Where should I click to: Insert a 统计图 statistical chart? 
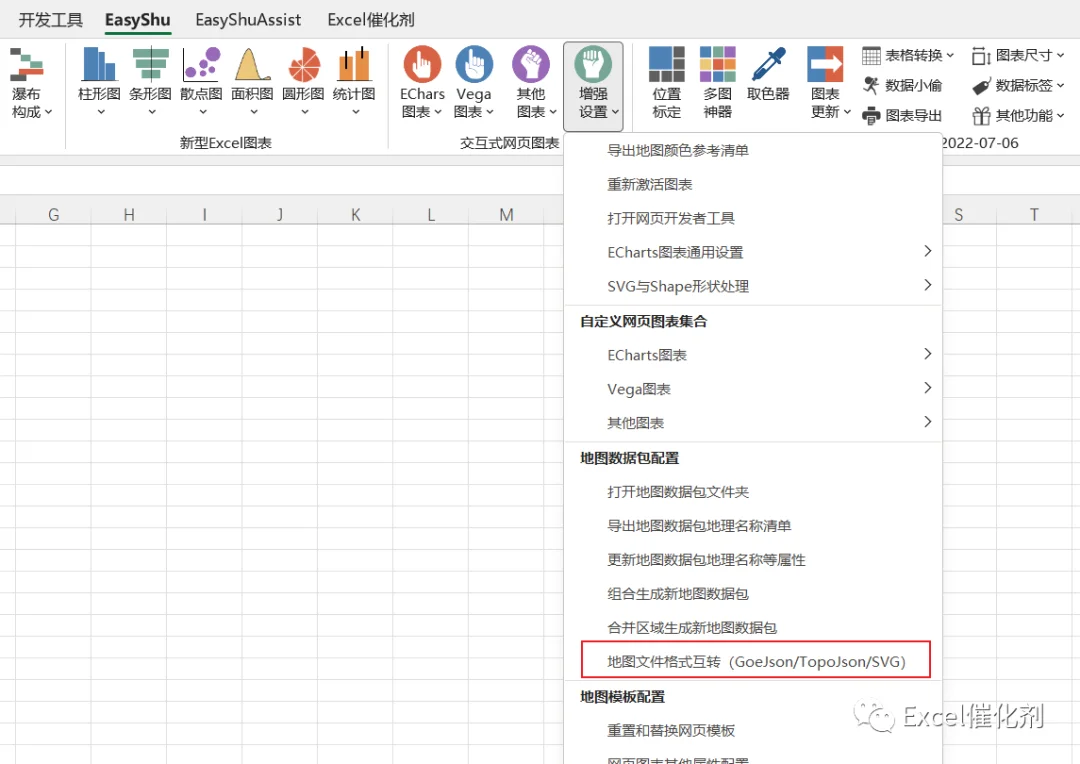354,83
